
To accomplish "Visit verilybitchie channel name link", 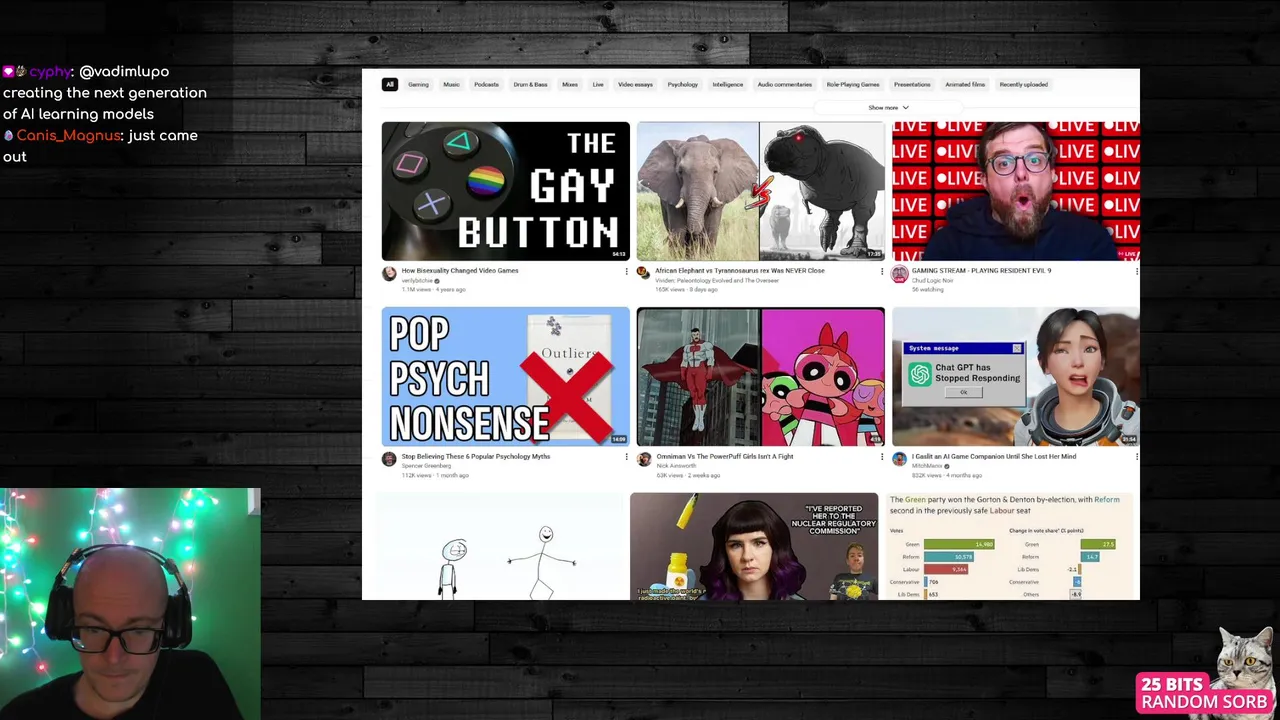I will [417, 281].
